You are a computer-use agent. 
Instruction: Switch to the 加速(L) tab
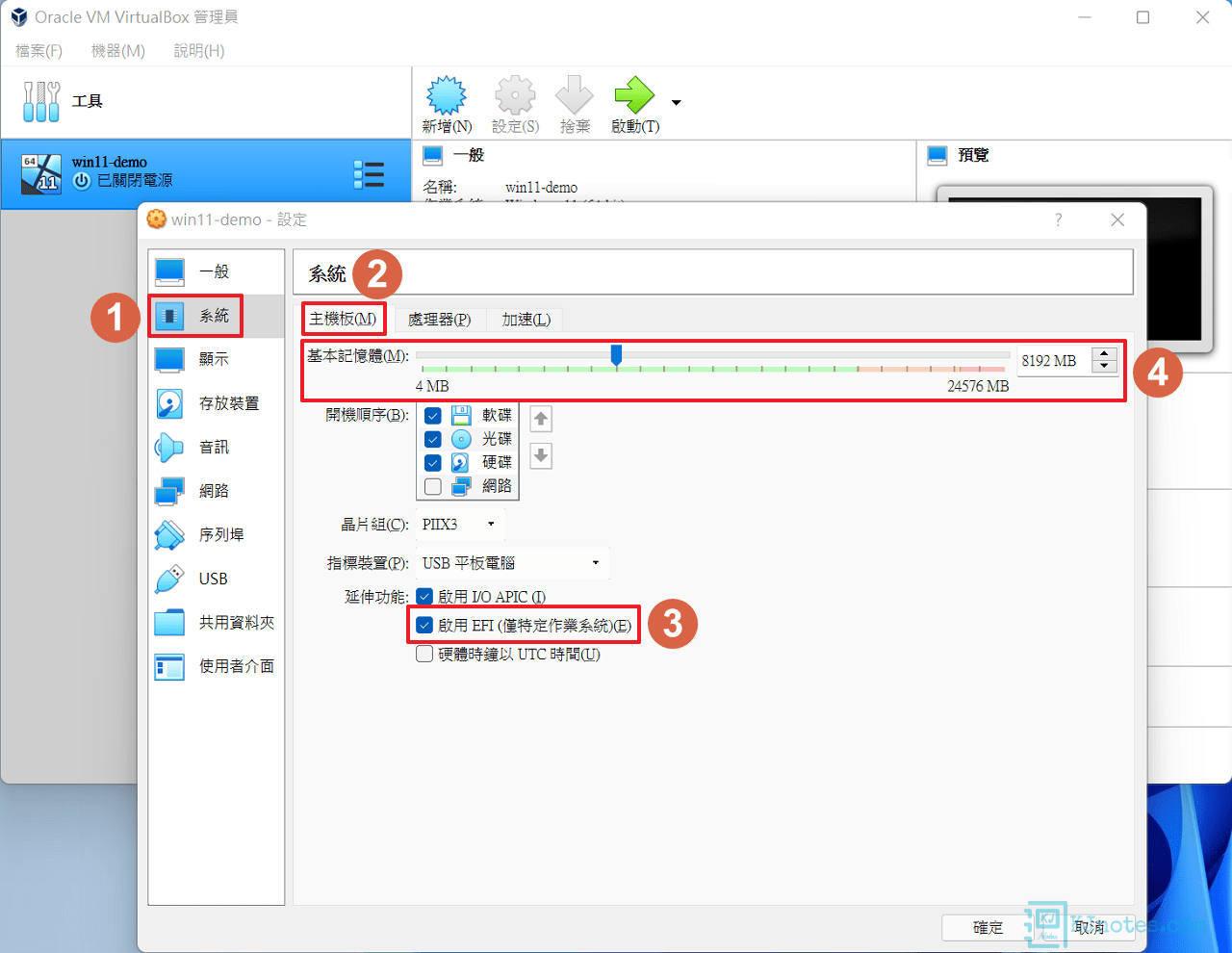[x=526, y=319]
